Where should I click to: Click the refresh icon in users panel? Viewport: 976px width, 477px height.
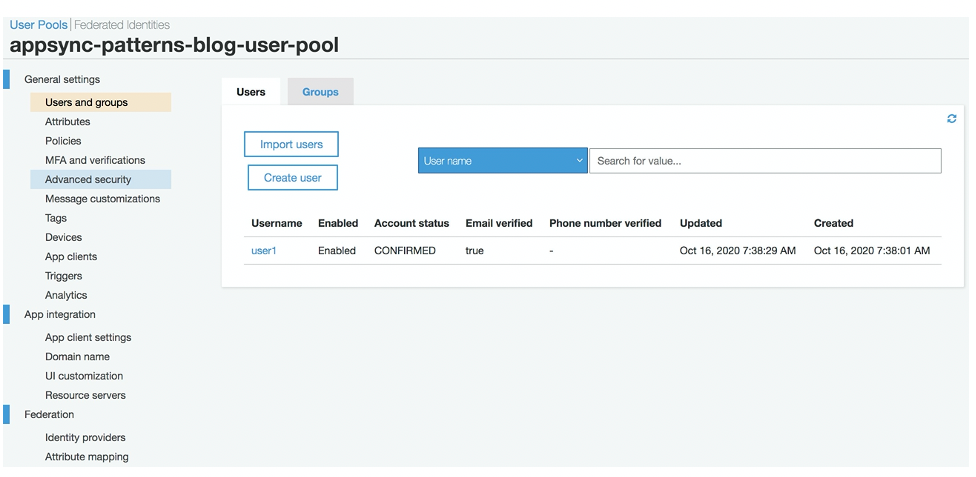(951, 118)
